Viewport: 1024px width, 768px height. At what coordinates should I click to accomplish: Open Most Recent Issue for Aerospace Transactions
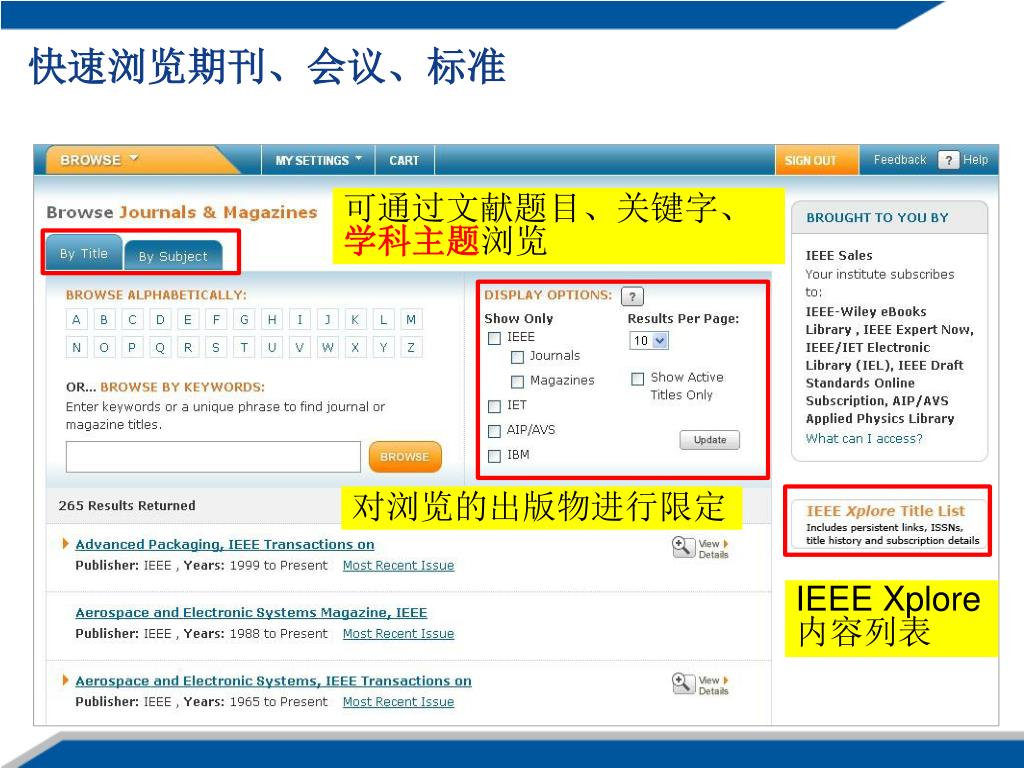tap(398, 702)
